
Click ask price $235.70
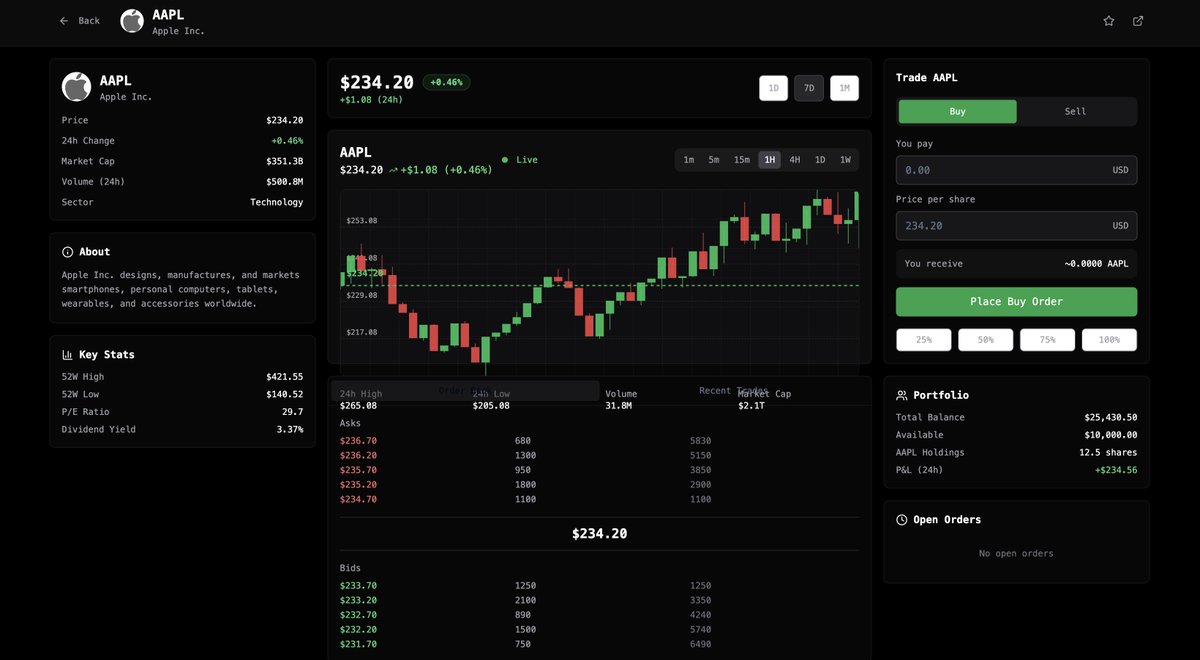[x=358, y=470]
